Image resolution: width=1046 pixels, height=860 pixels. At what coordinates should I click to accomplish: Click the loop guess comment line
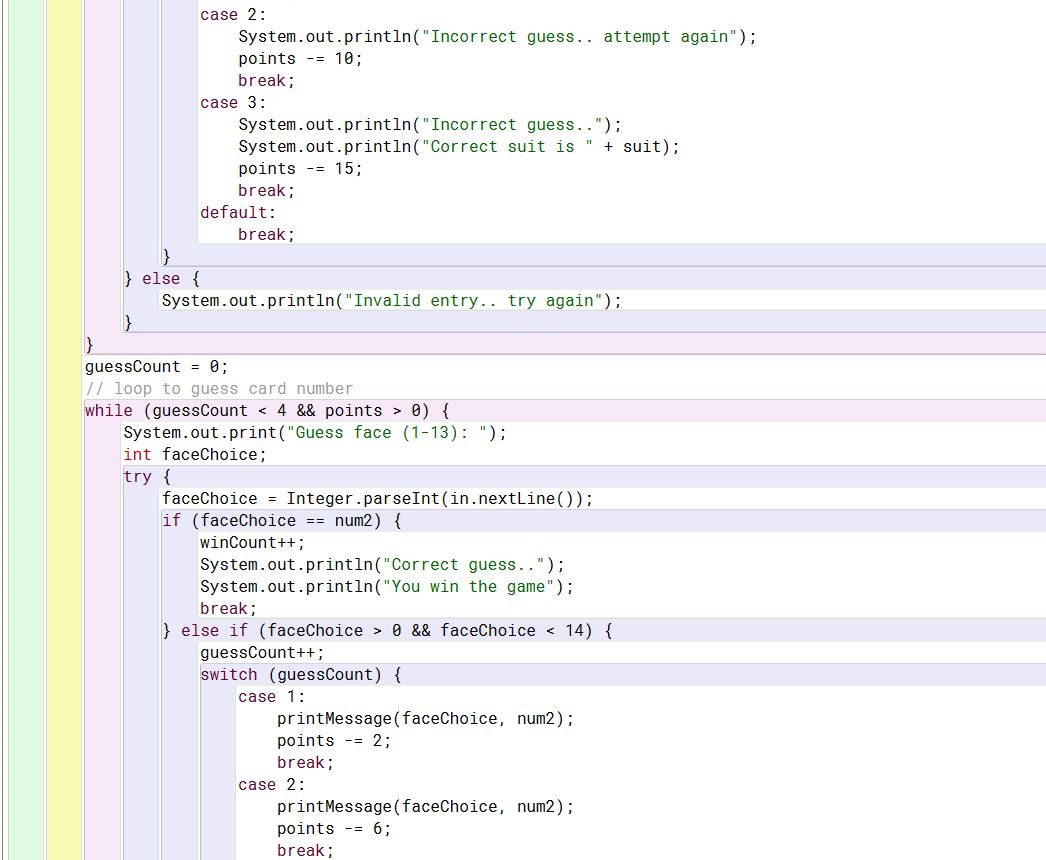(x=219, y=388)
